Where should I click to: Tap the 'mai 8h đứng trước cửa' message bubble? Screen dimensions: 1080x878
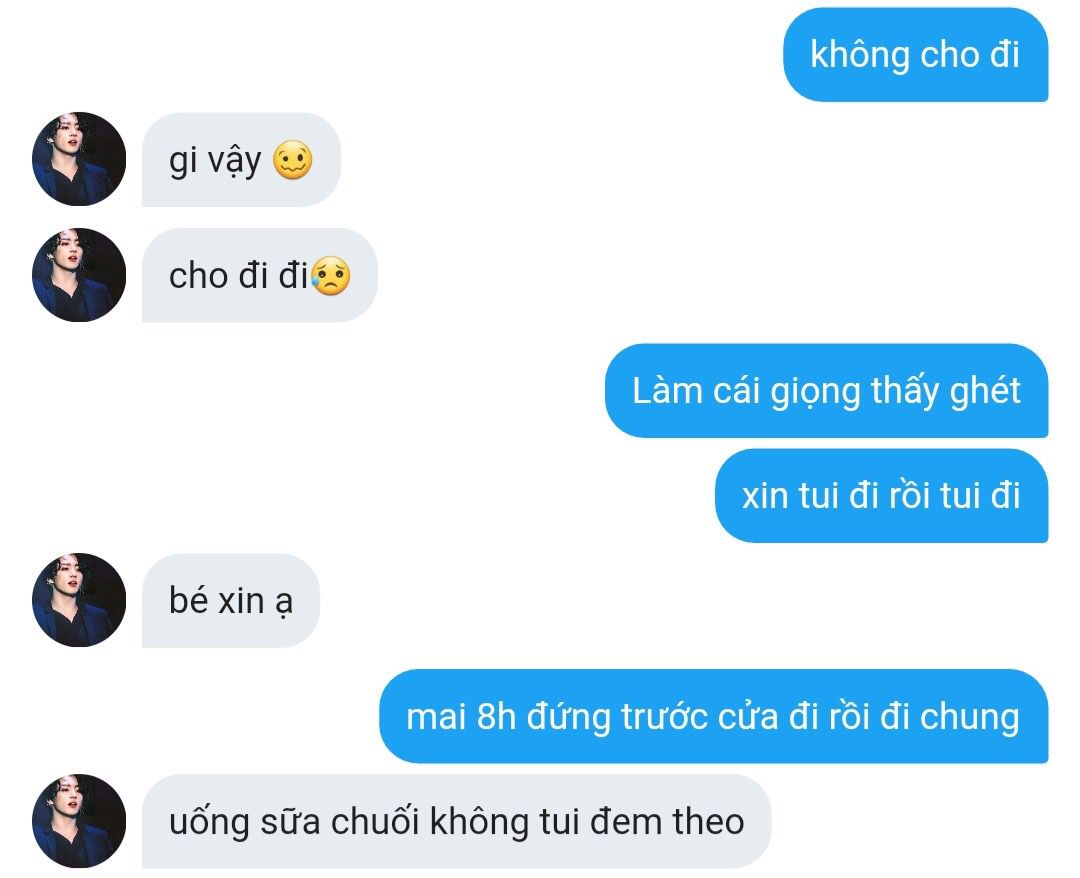(714, 715)
